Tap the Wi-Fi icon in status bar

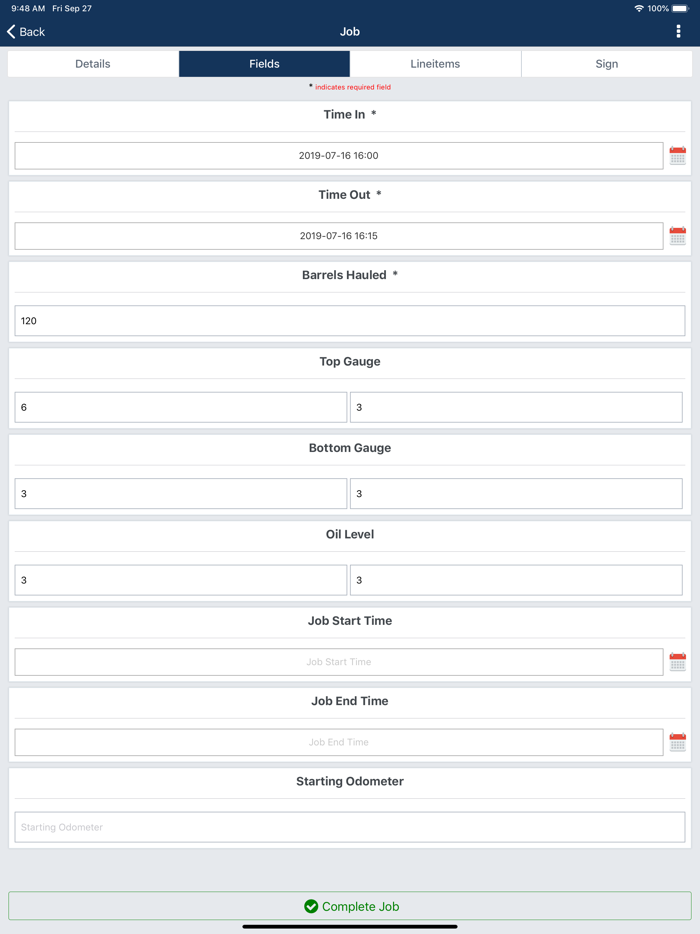point(638,8)
